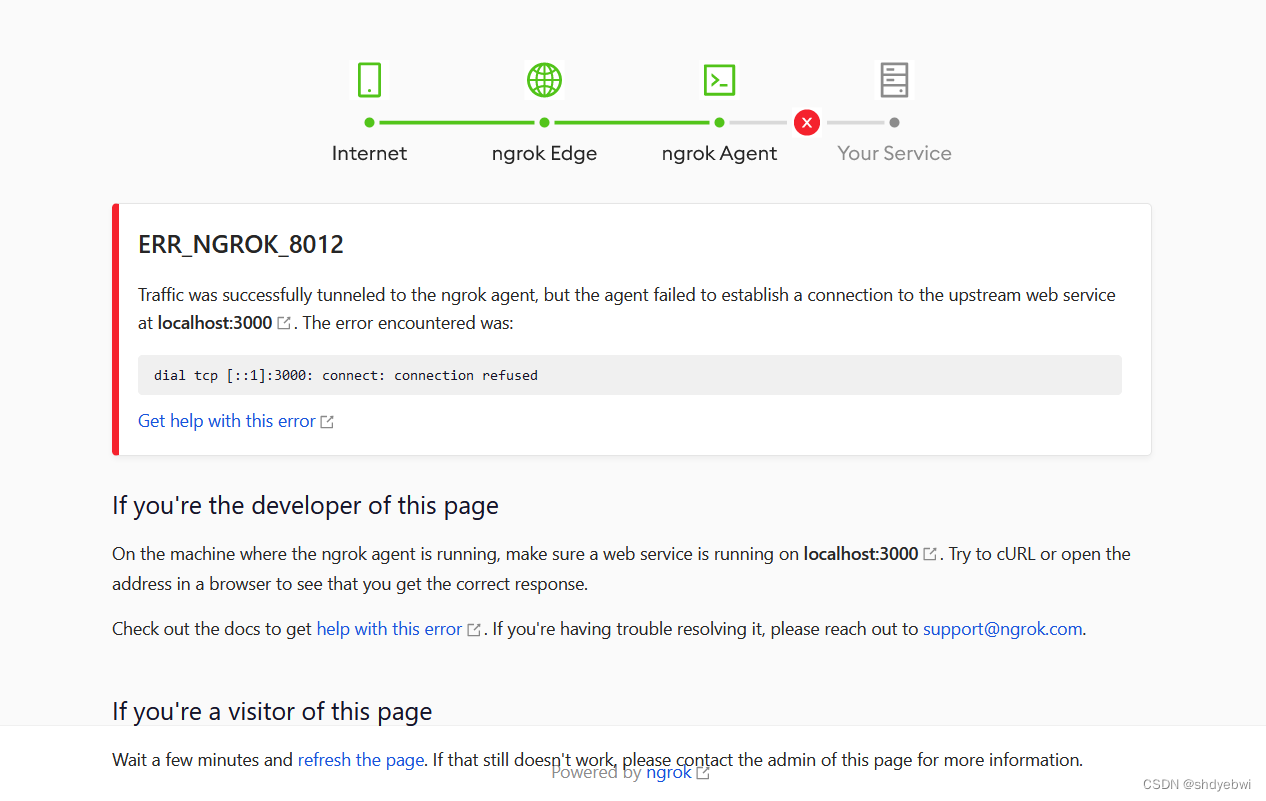
Task: Click the green dot under Internet
Action: pyautogui.click(x=370, y=123)
